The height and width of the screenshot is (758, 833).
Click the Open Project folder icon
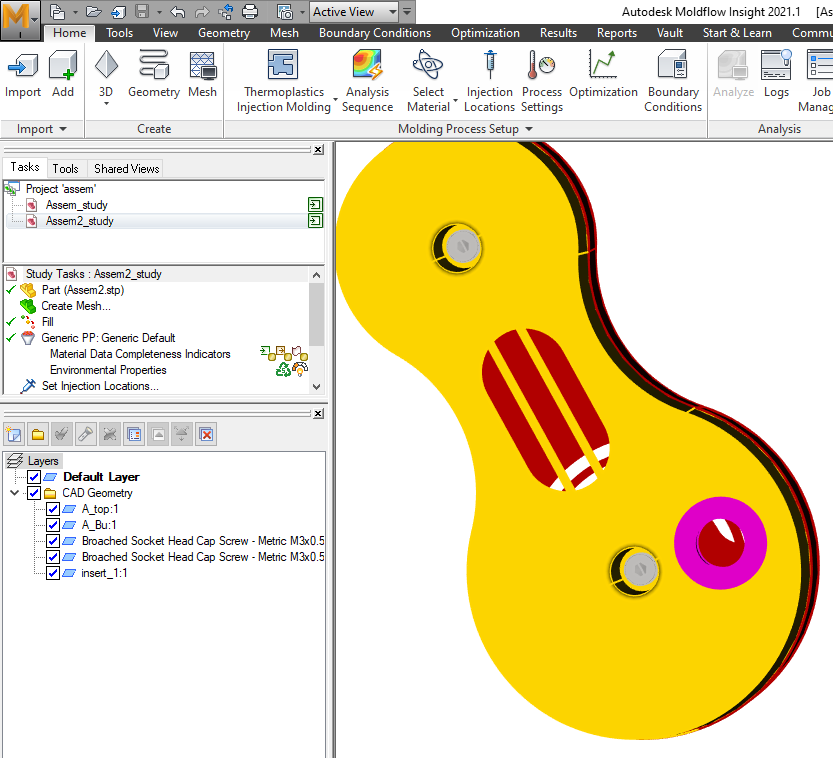[94, 12]
